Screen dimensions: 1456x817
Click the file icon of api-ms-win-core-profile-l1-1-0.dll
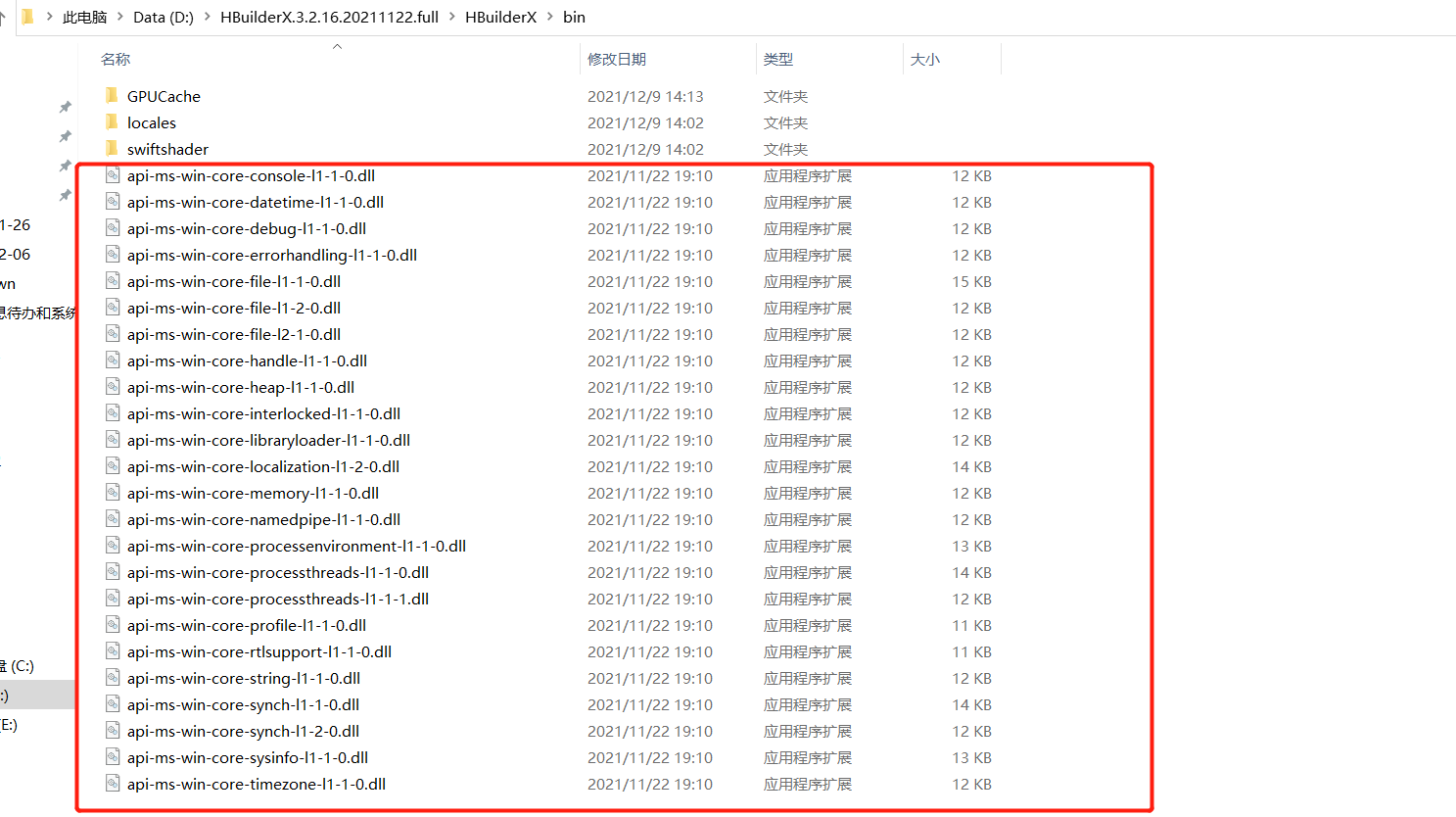[x=113, y=625]
